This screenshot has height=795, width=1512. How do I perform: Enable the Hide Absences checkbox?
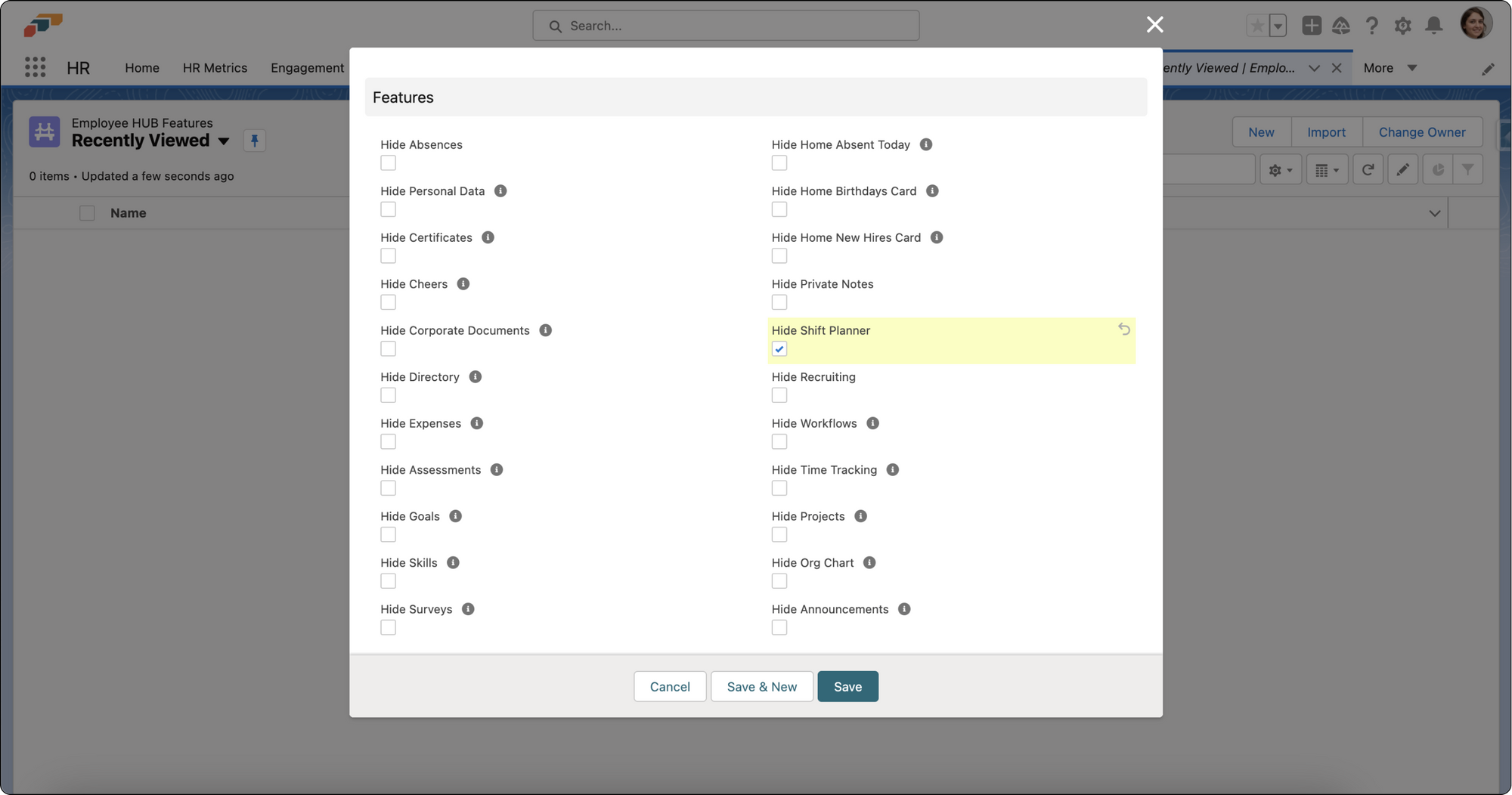tap(388, 162)
